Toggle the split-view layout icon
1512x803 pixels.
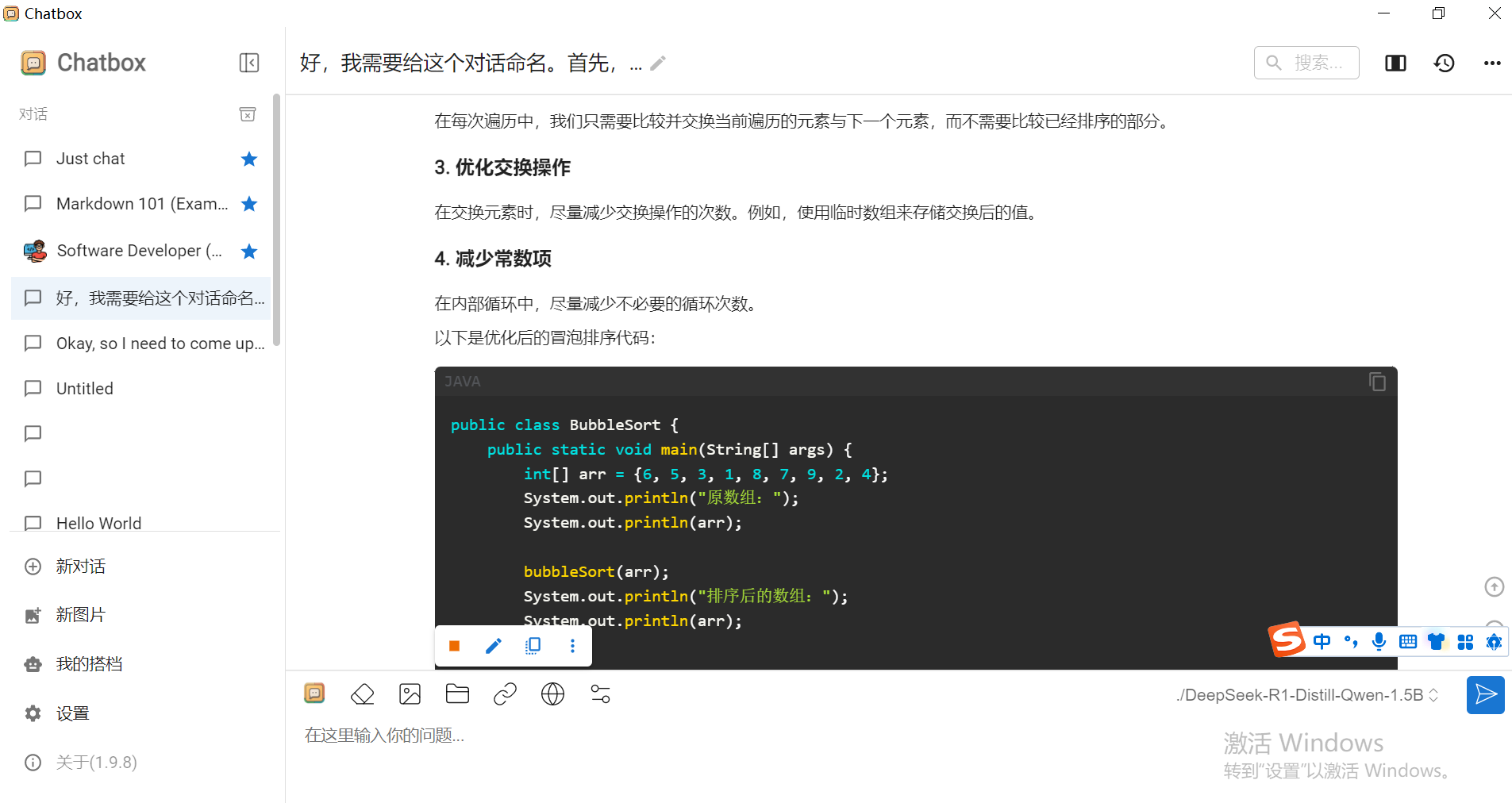pyautogui.click(x=1395, y=63)
